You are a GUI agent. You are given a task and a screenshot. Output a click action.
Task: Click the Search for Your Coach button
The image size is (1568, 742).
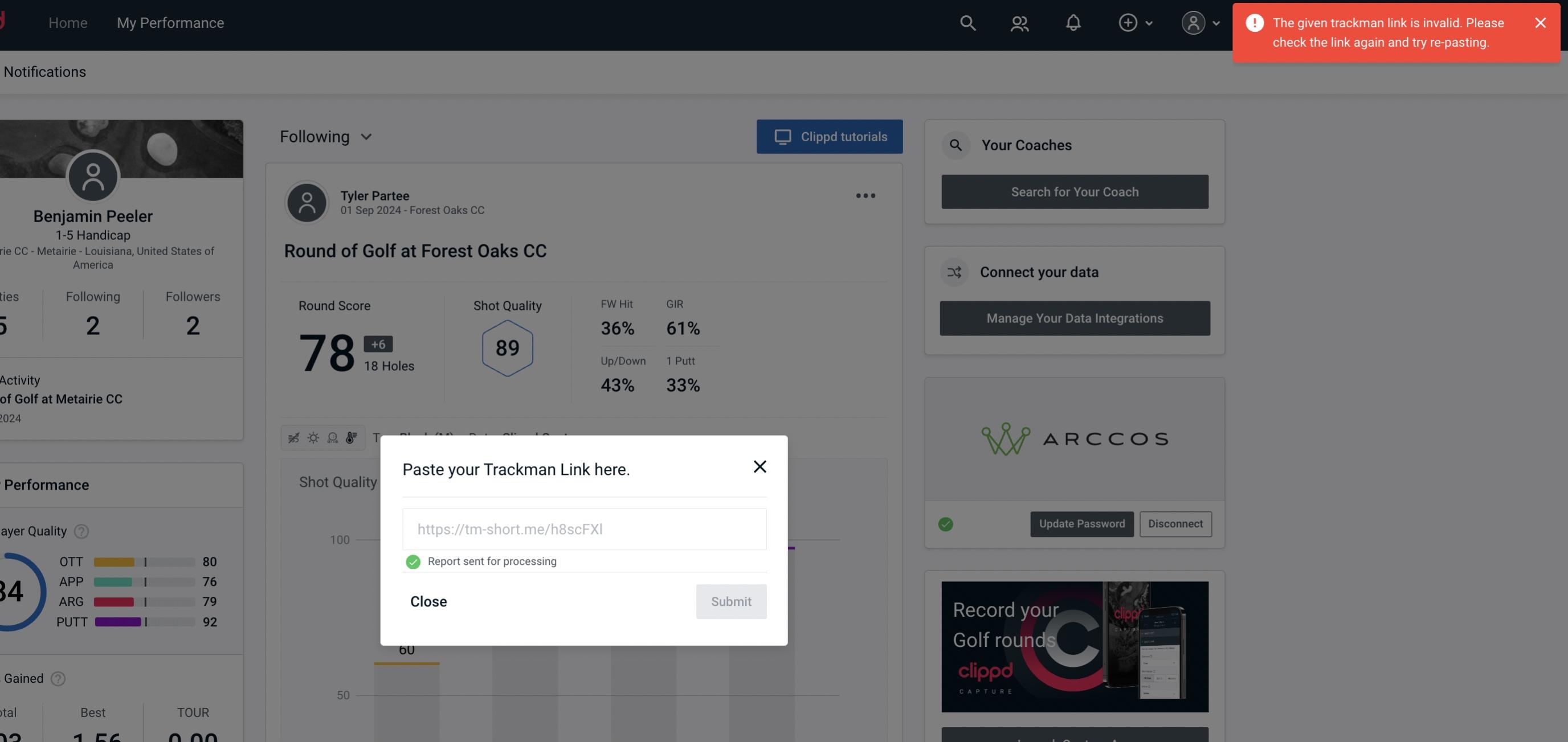pyautogui.click(x=1075, y=191)
